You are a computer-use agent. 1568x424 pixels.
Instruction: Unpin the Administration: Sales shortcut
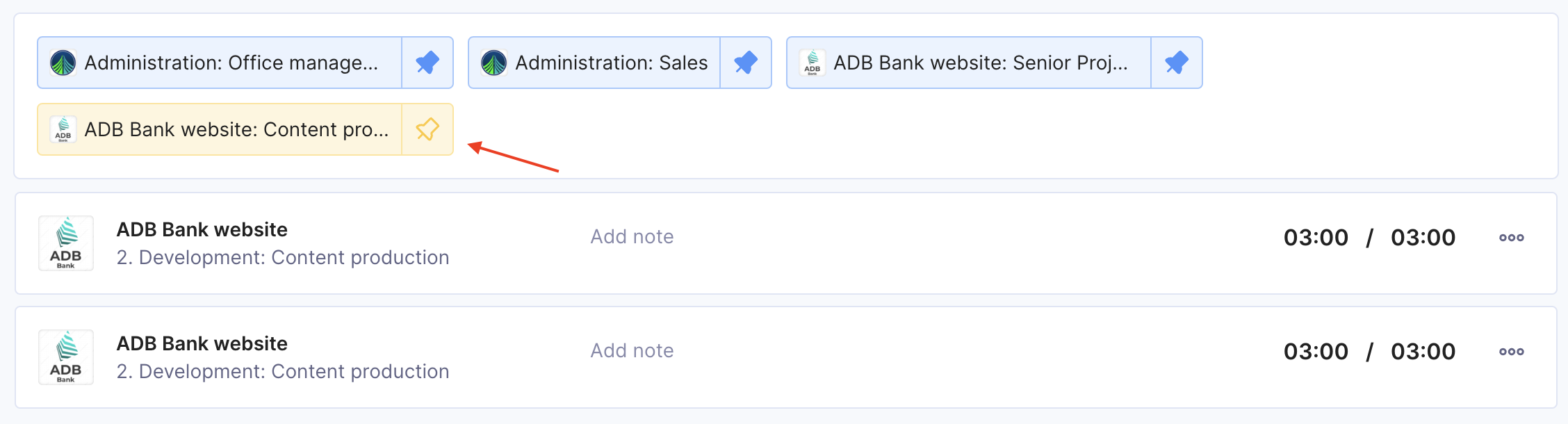[x=746, y=63]
